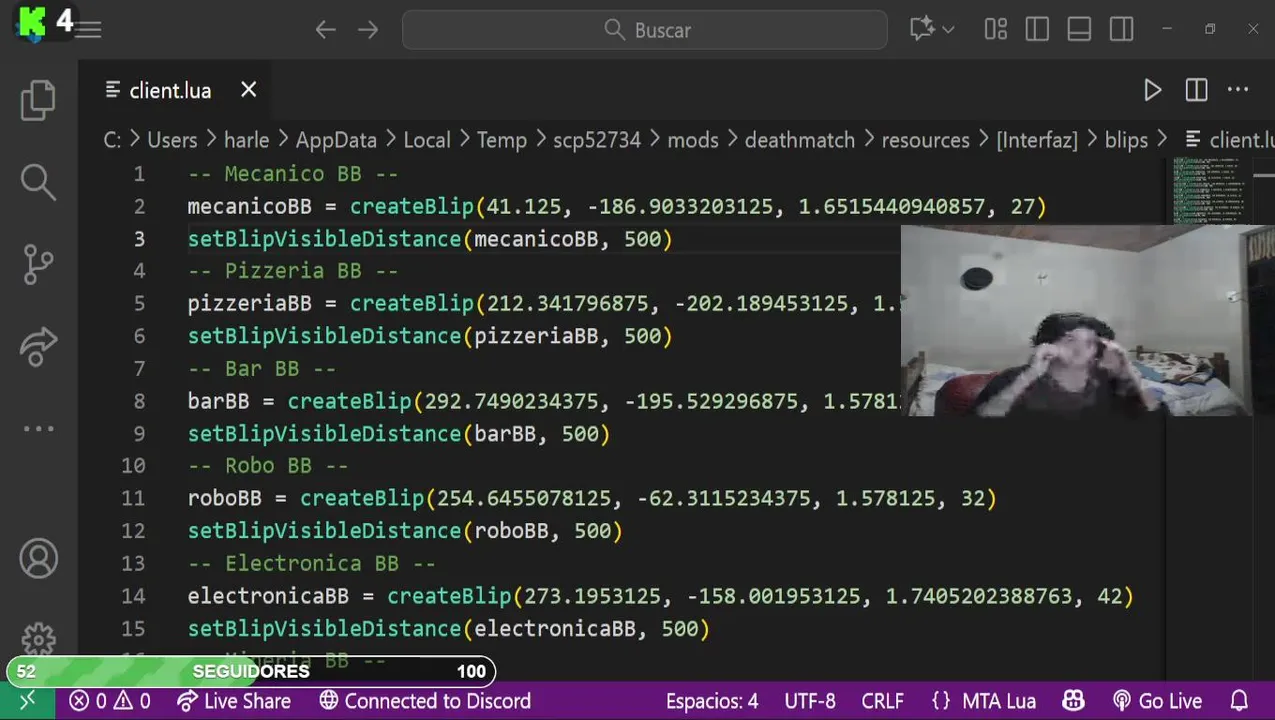Click the '-- Robo BB --' comment

(268, 466)
